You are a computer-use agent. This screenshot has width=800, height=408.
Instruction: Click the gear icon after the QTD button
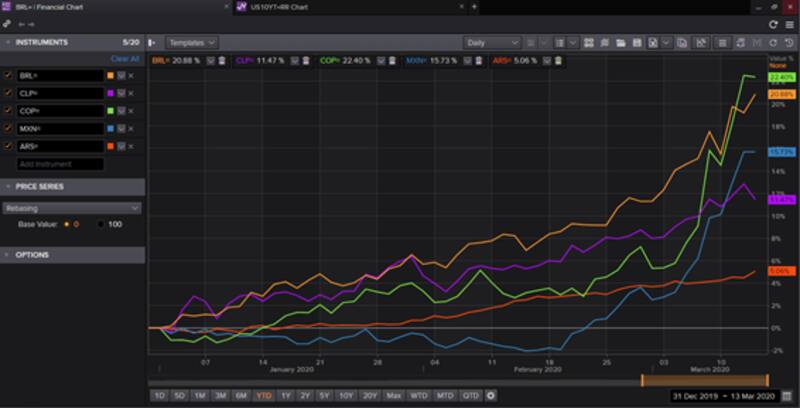click(x=490, y=395)
